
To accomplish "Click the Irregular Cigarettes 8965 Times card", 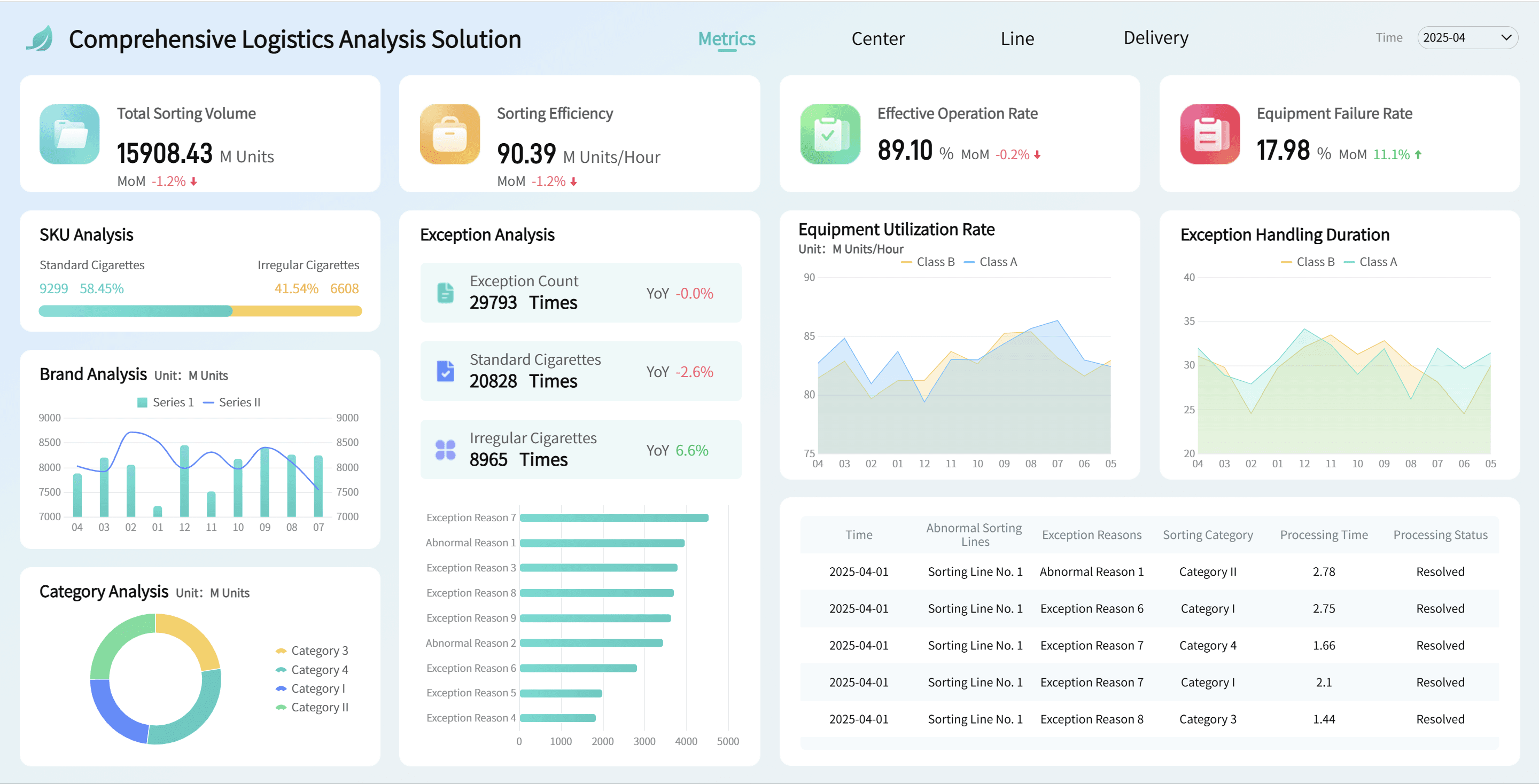I will pyautogui.click(x=581, y=450).
